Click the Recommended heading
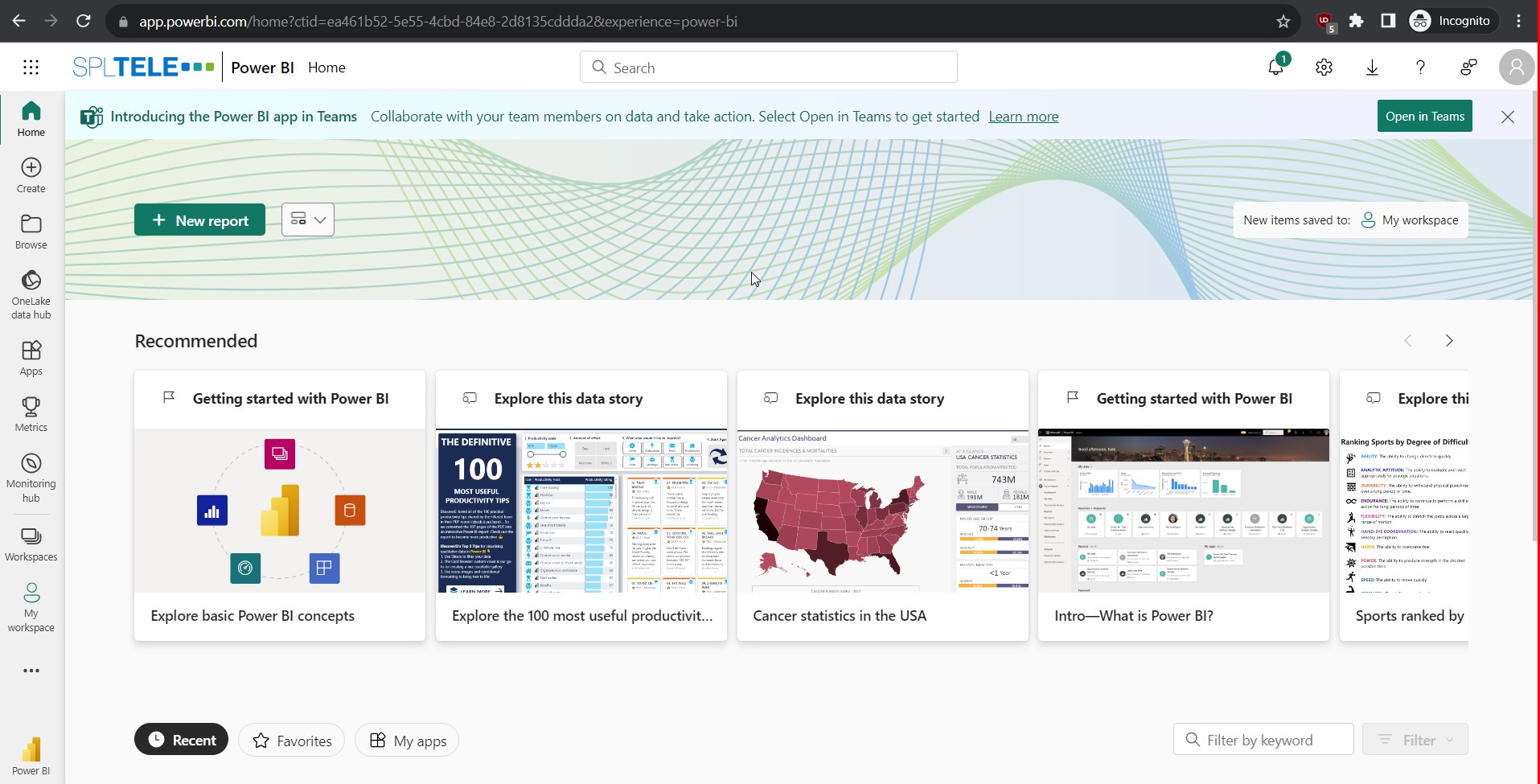 pyautogui.click(x=196, y=341)
